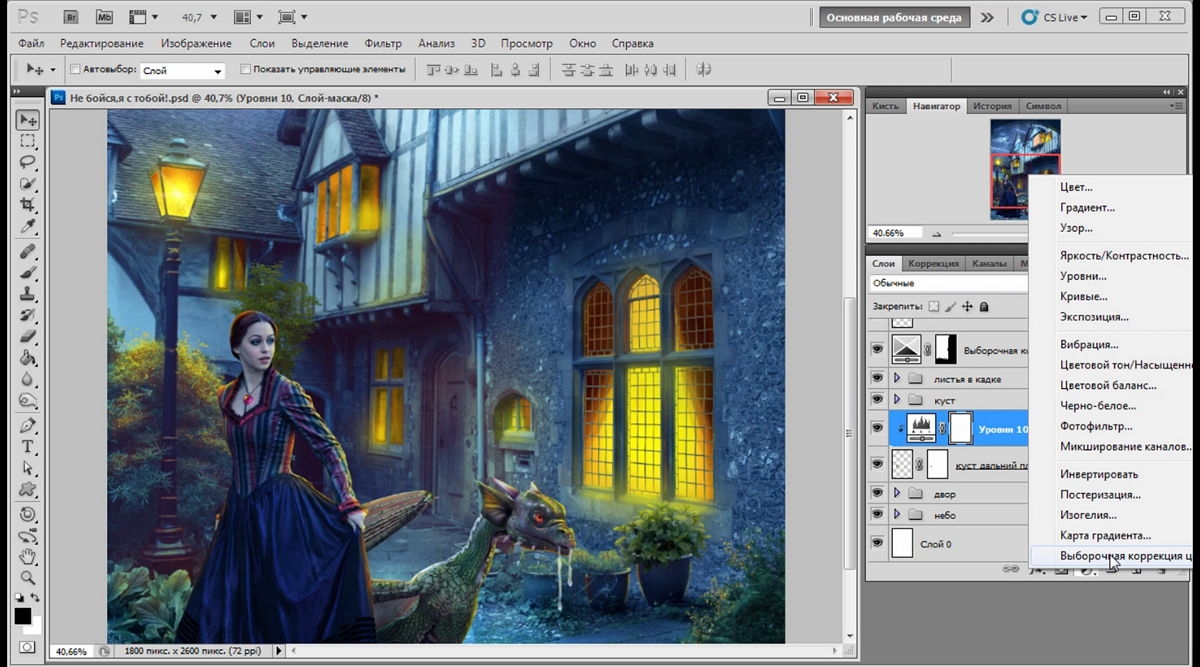Expand the куст group

[897, 399]
